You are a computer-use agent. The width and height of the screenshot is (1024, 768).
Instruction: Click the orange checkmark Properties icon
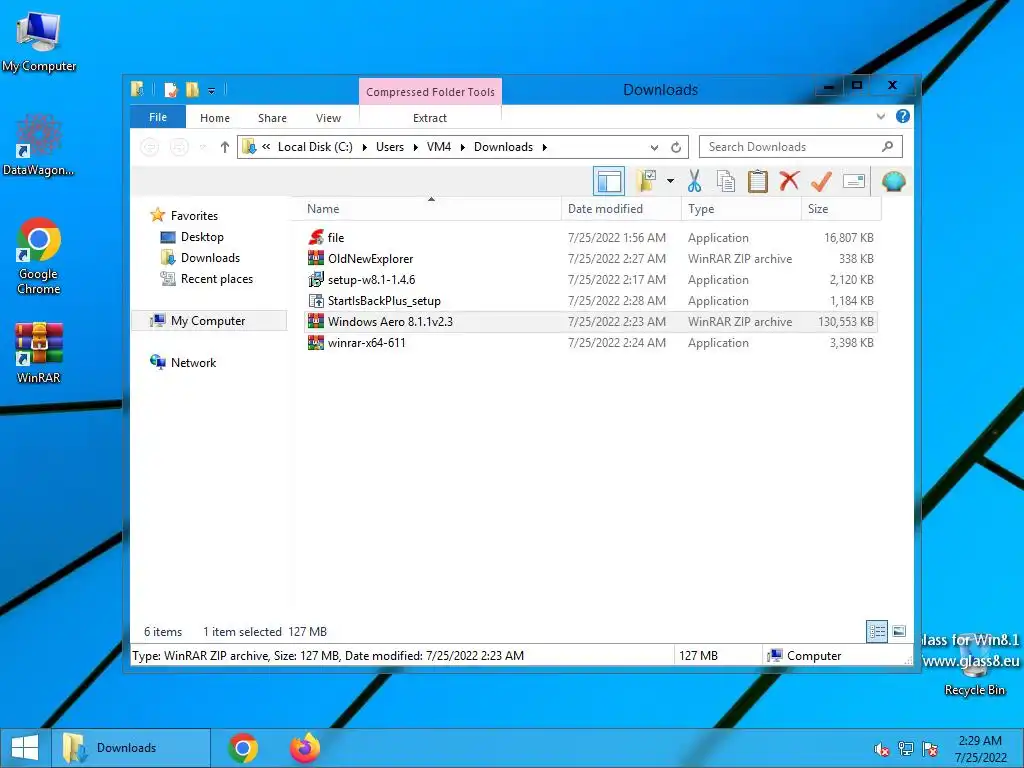click(821, 181)
